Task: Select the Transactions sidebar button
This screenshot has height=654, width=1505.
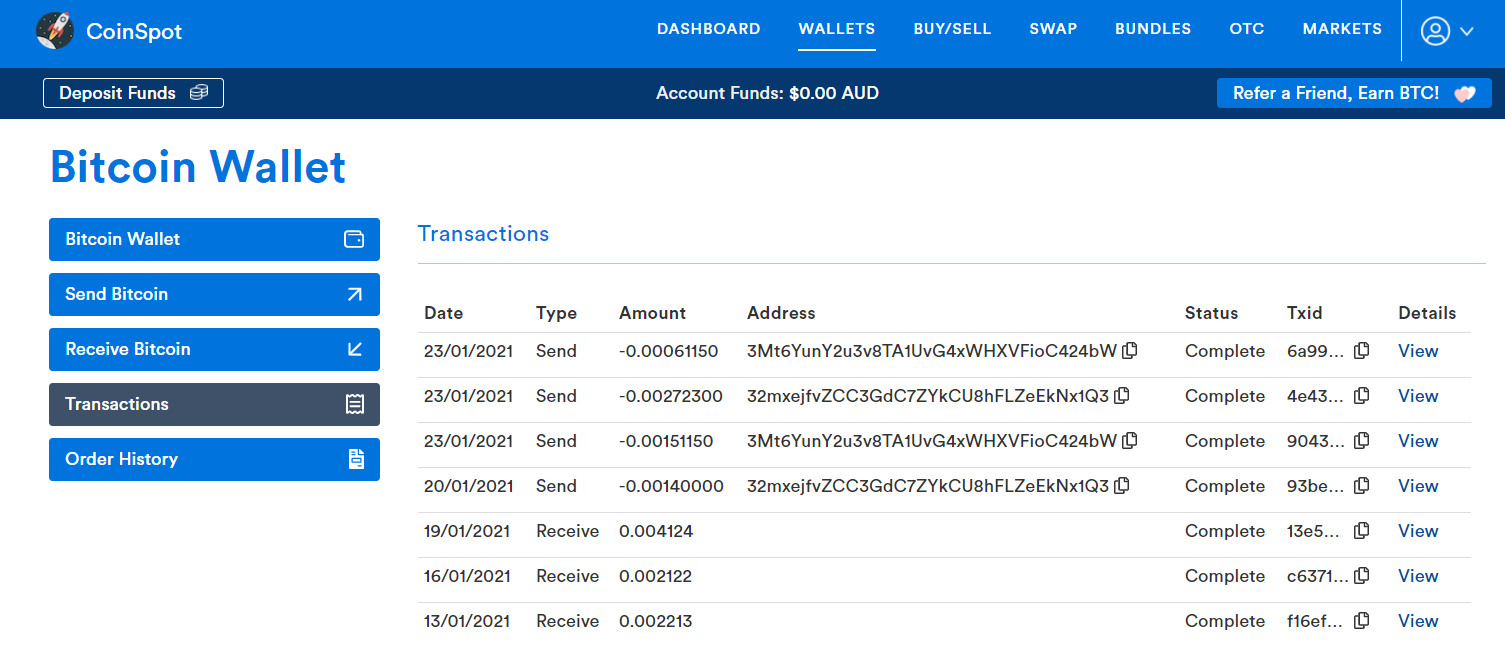Action: (x=214, y=404)
